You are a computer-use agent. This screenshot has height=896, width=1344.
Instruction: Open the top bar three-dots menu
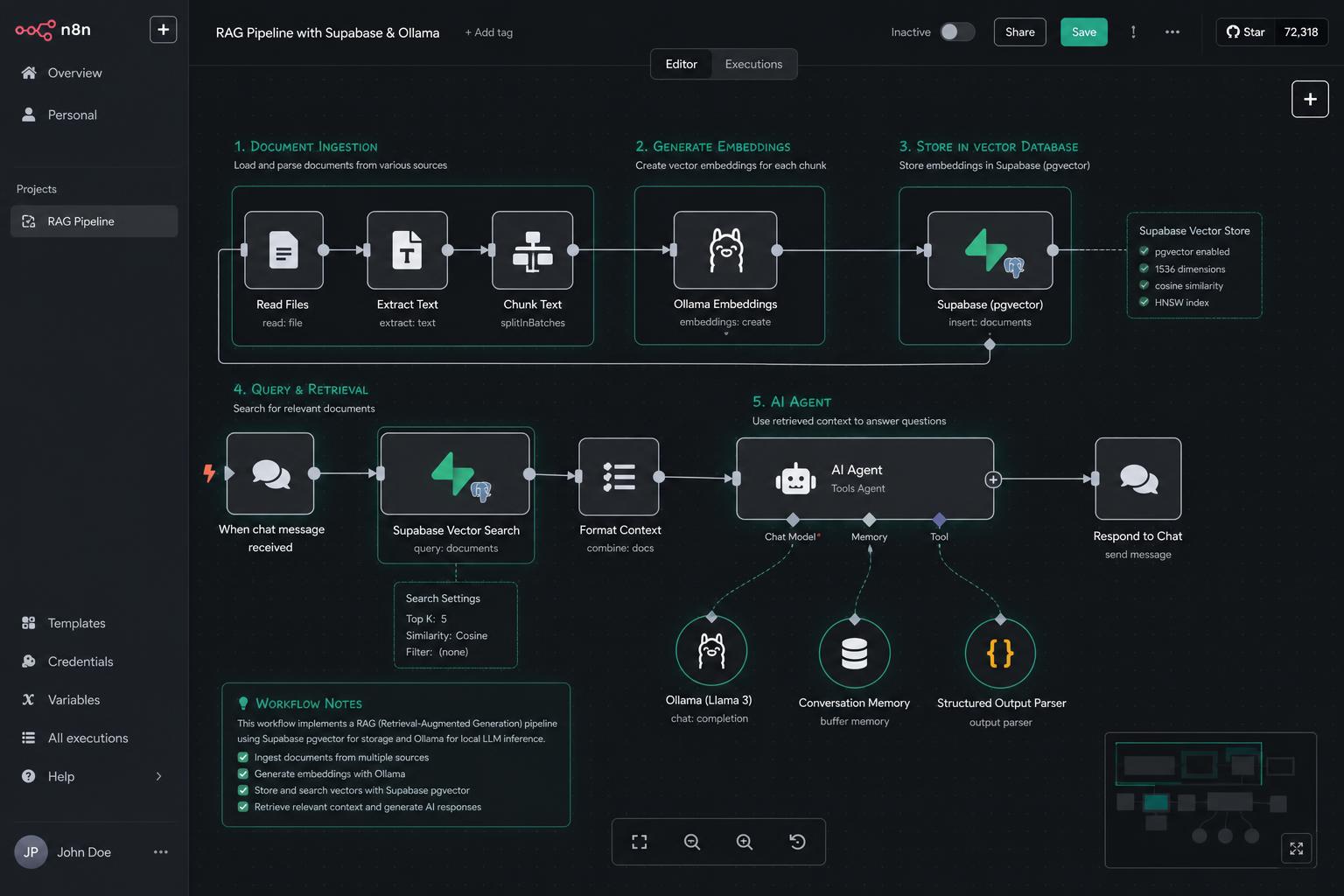[1172, 32]
